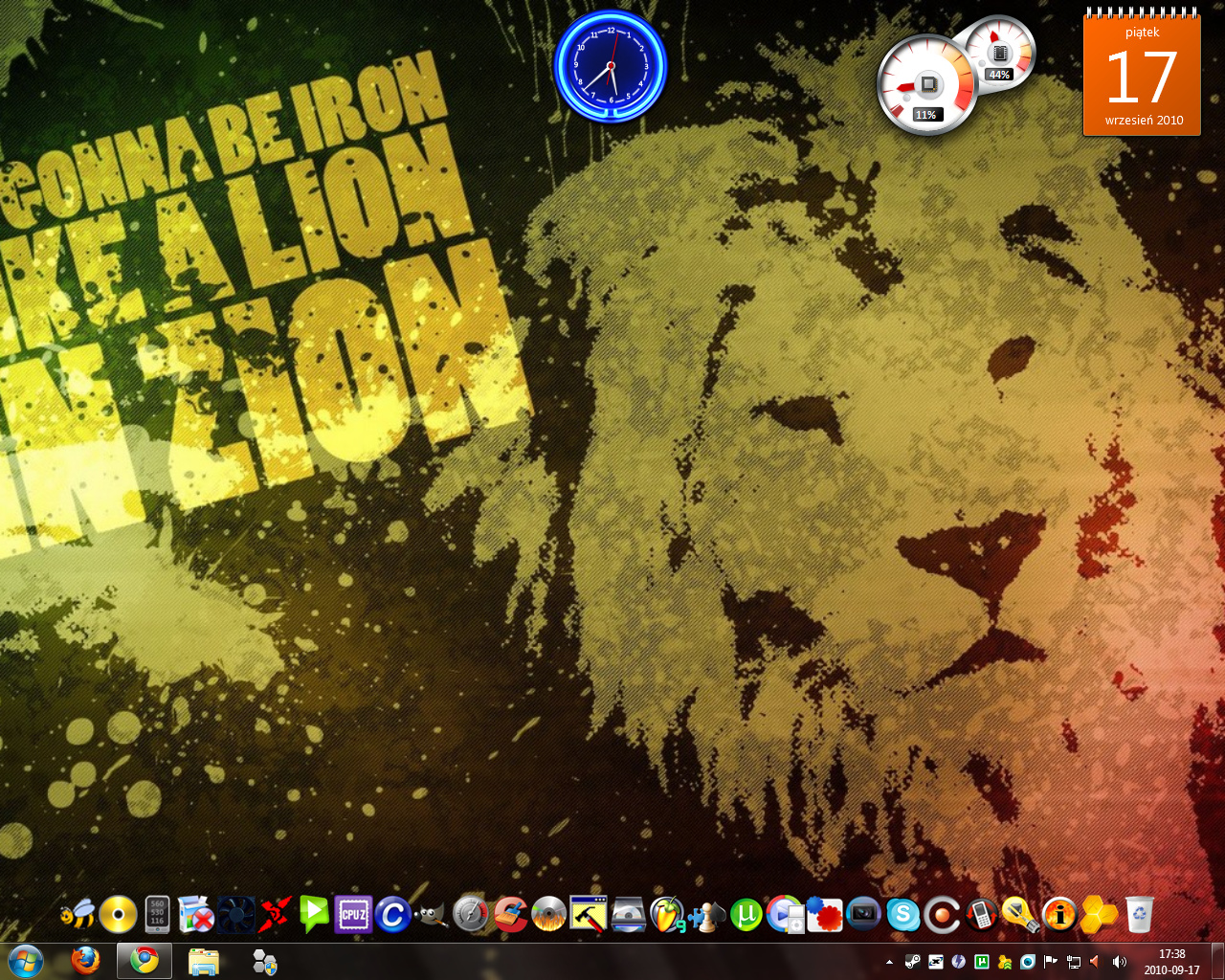
Task: Click the white X tray icon after Steam
Action: tap(936, 962)
